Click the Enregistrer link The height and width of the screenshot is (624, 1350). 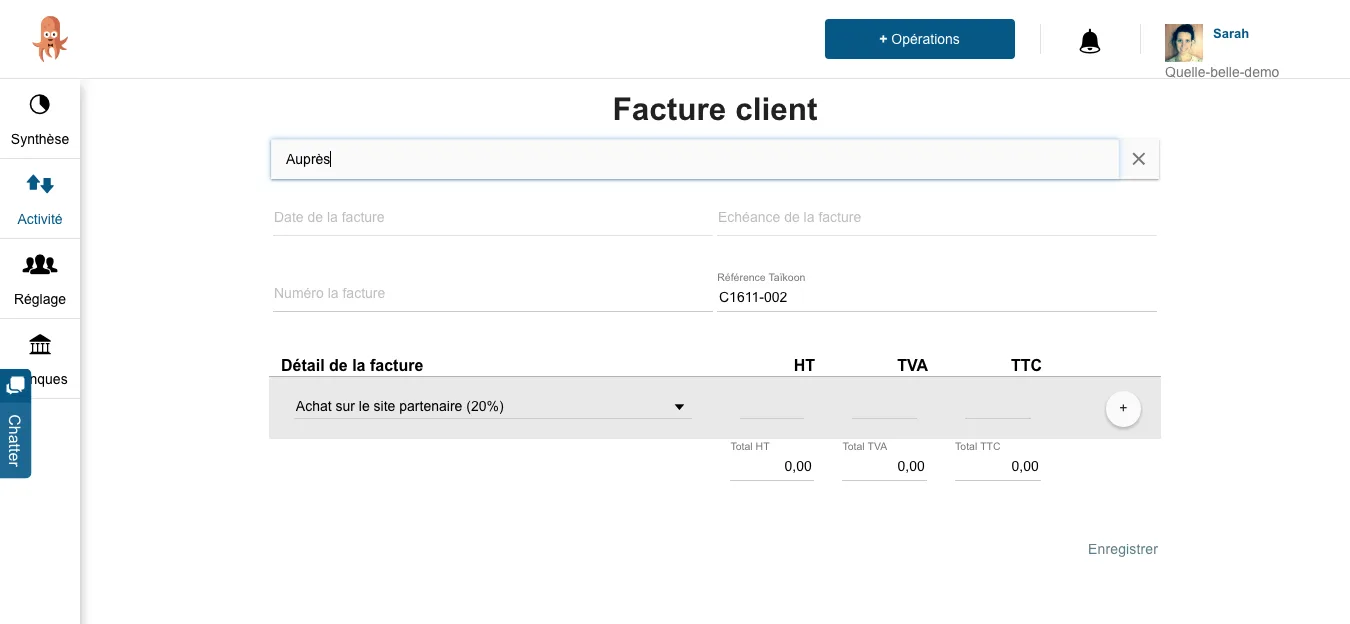(x=1123, y=549)
